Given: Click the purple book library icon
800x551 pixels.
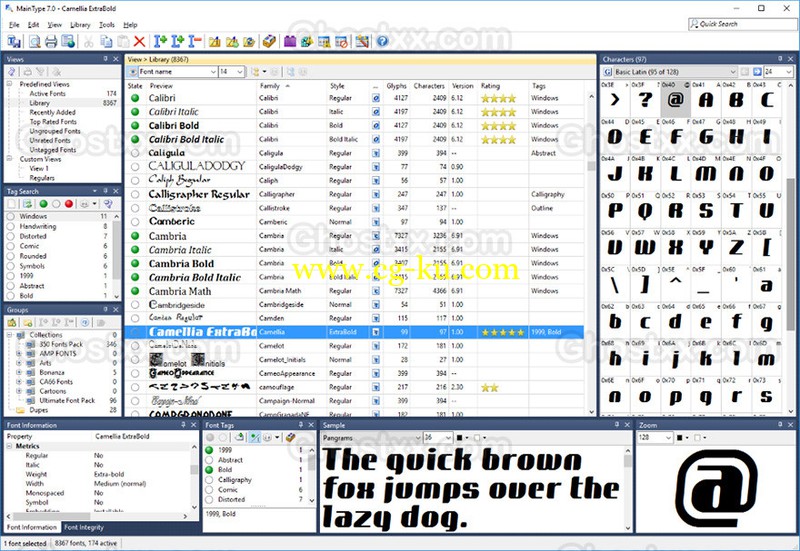Looking at the screenshot, I should point(290,41).
